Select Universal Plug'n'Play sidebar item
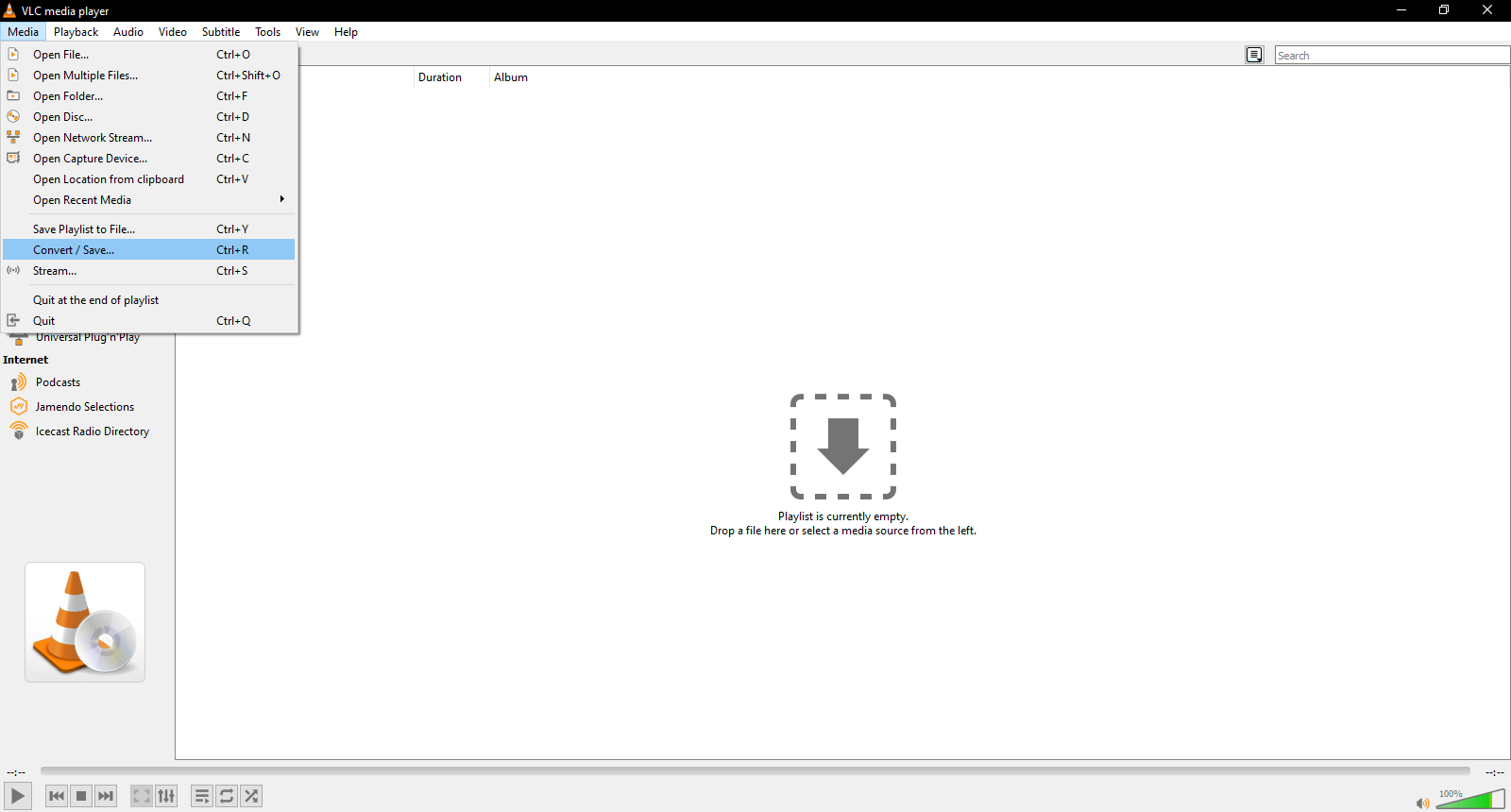The image size is (1511, 812). [x=87, y=339]
